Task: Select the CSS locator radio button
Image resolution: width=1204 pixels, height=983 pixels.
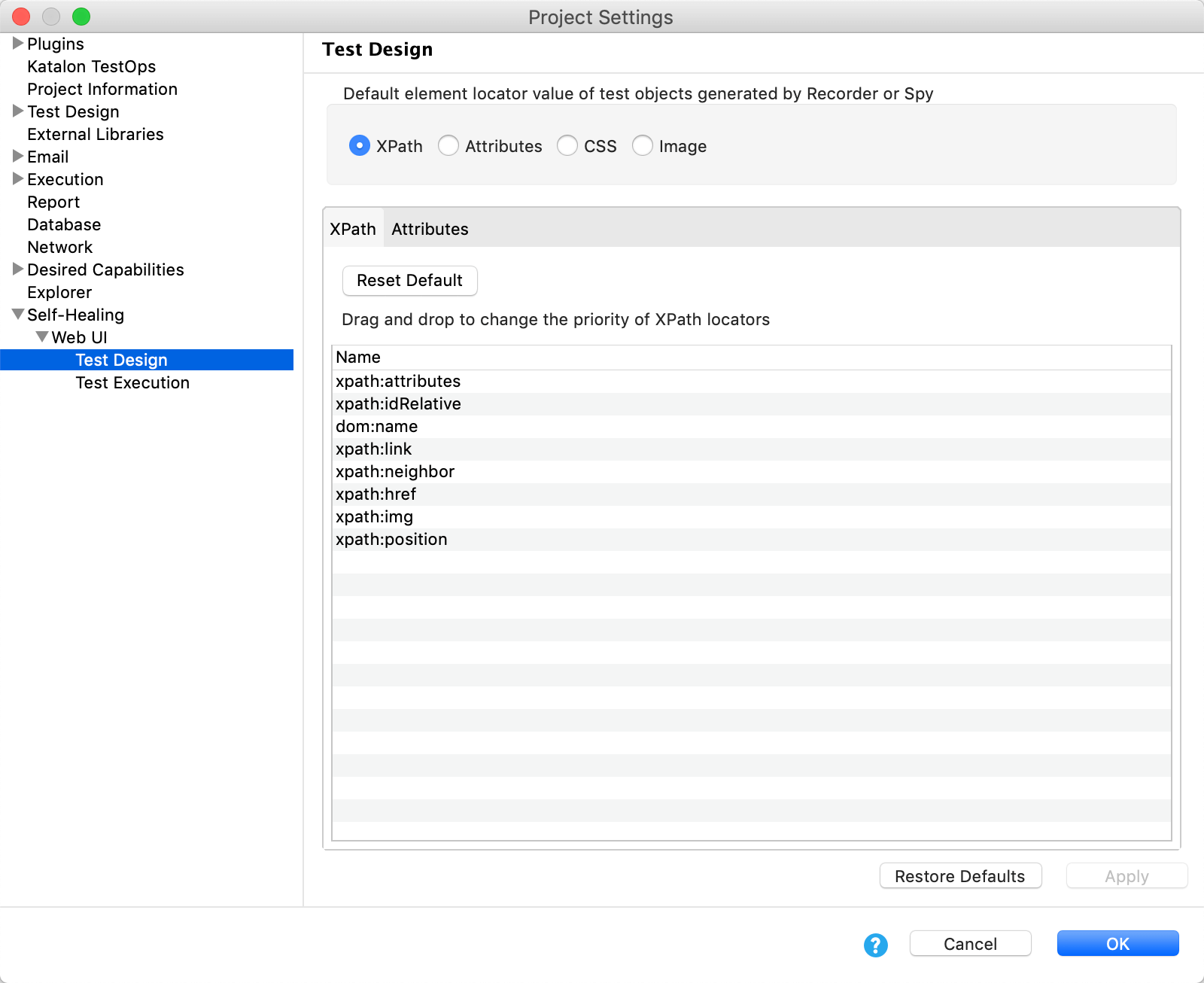Action: click(567, 145)
